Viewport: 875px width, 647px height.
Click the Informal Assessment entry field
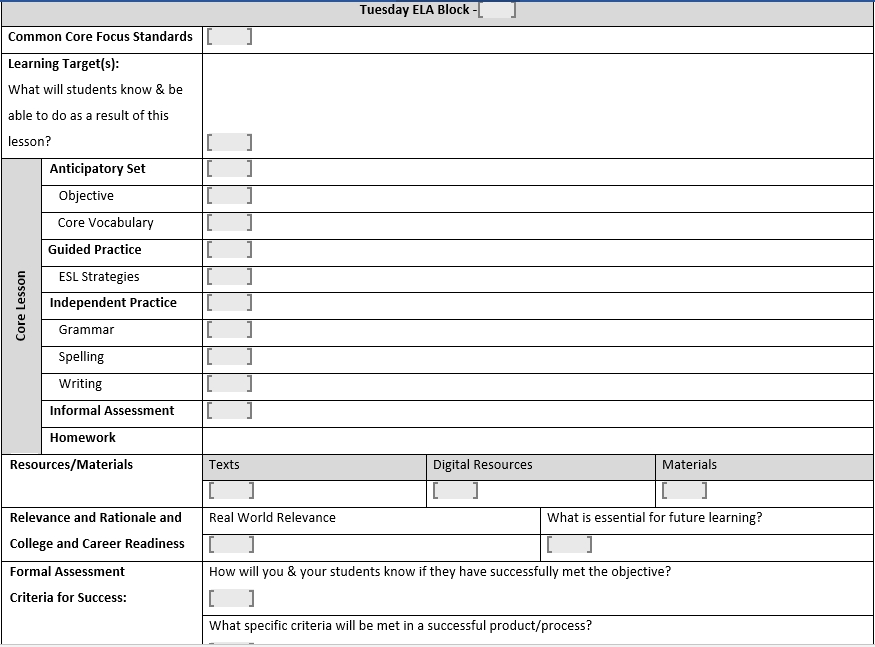click(229, 410)
